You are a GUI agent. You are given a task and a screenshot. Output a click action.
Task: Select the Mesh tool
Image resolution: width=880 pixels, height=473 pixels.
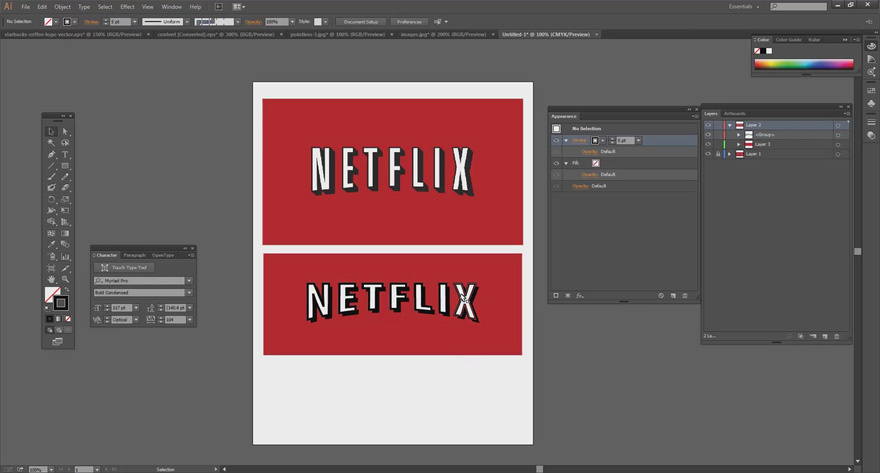coord(51,233)
